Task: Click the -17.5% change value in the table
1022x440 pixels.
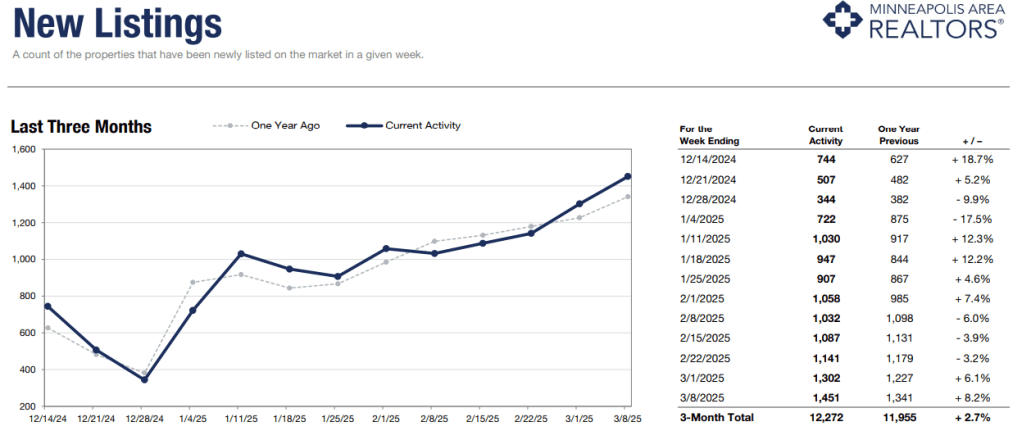Action: (x=970, y=218)
